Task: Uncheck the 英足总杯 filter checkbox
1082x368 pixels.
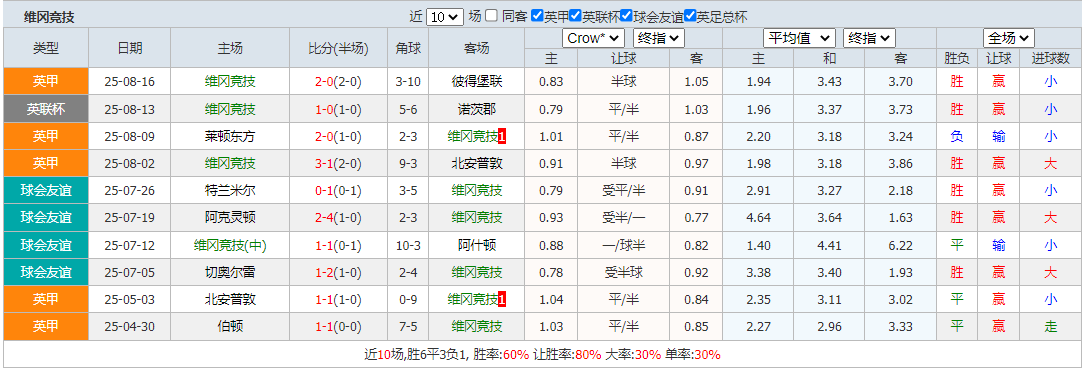Action: pyautogui.click(x=689, y=16)
